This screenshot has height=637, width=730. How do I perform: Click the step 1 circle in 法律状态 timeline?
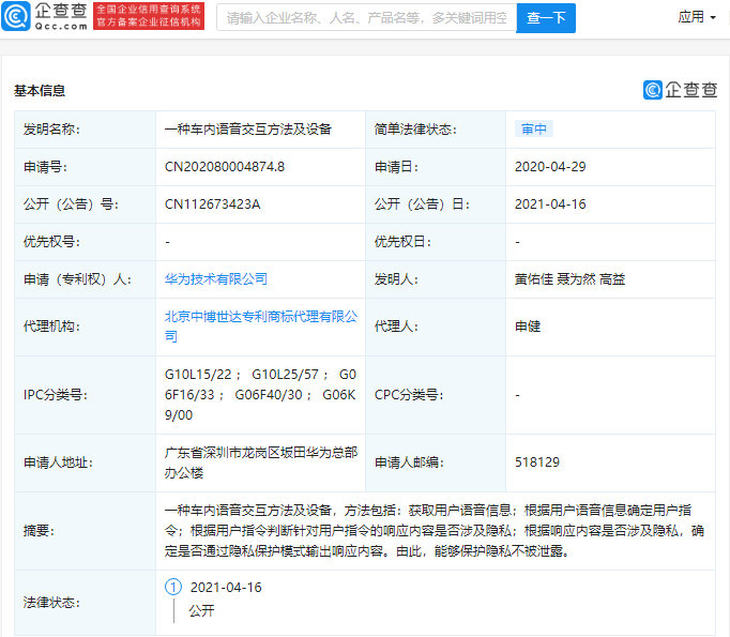[x=173, y=587]
